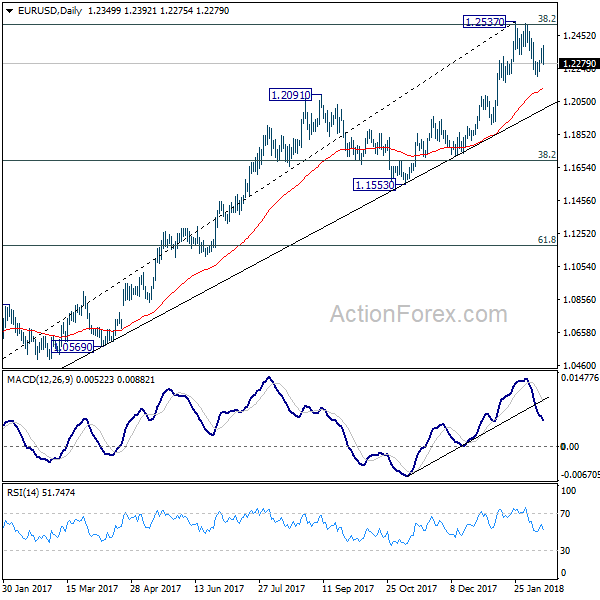
Task: Click the RSI 30 level label
Action: pyautogui.click(x=565, y=551)
